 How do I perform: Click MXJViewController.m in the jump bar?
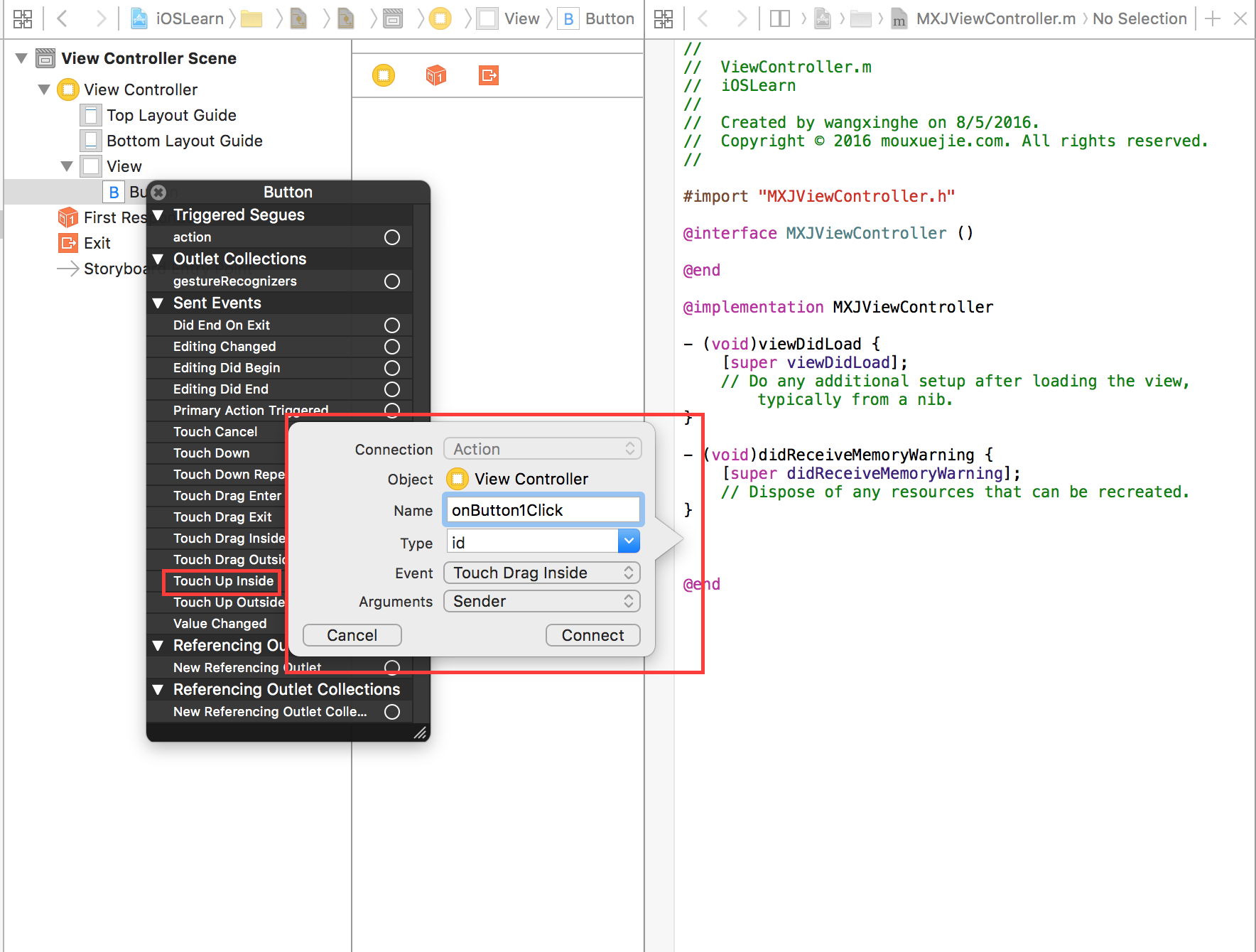click(996, 18)
